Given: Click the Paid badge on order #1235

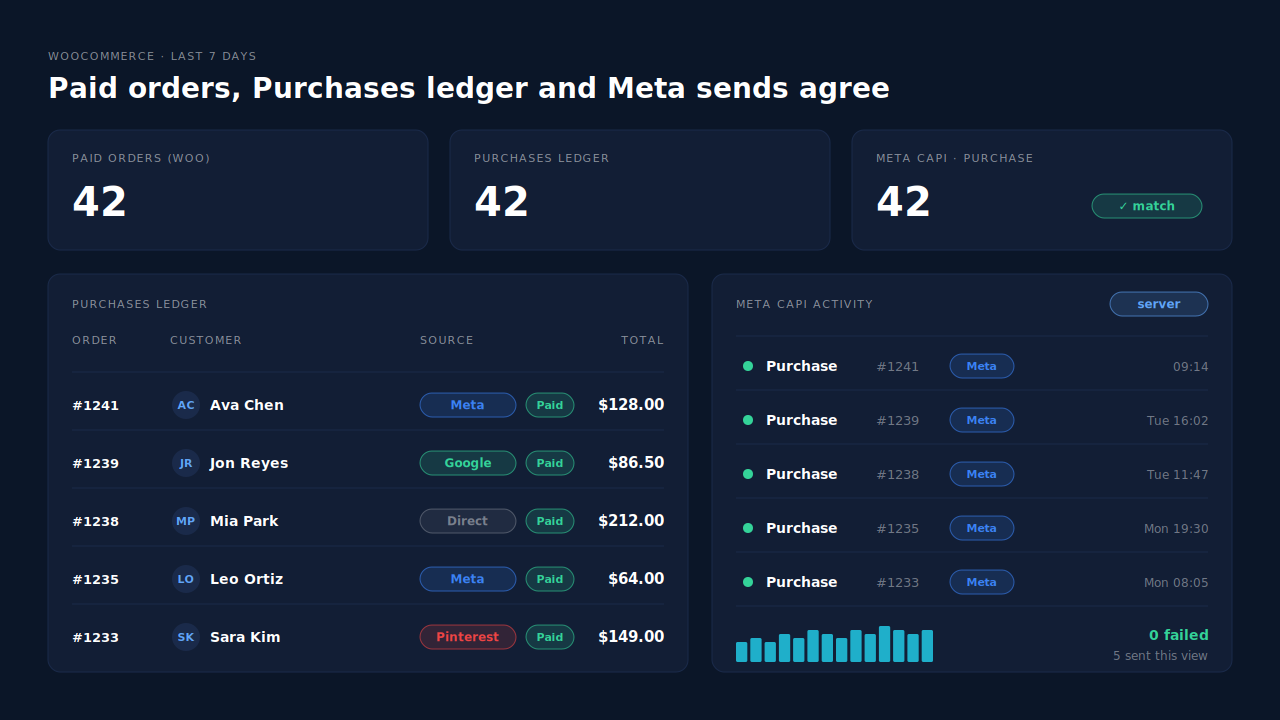Looking at the screenshot, I should [x=550, y=579].
